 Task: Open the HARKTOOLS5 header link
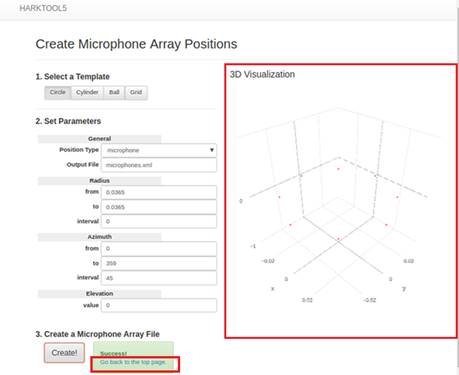tap(43, 8)
